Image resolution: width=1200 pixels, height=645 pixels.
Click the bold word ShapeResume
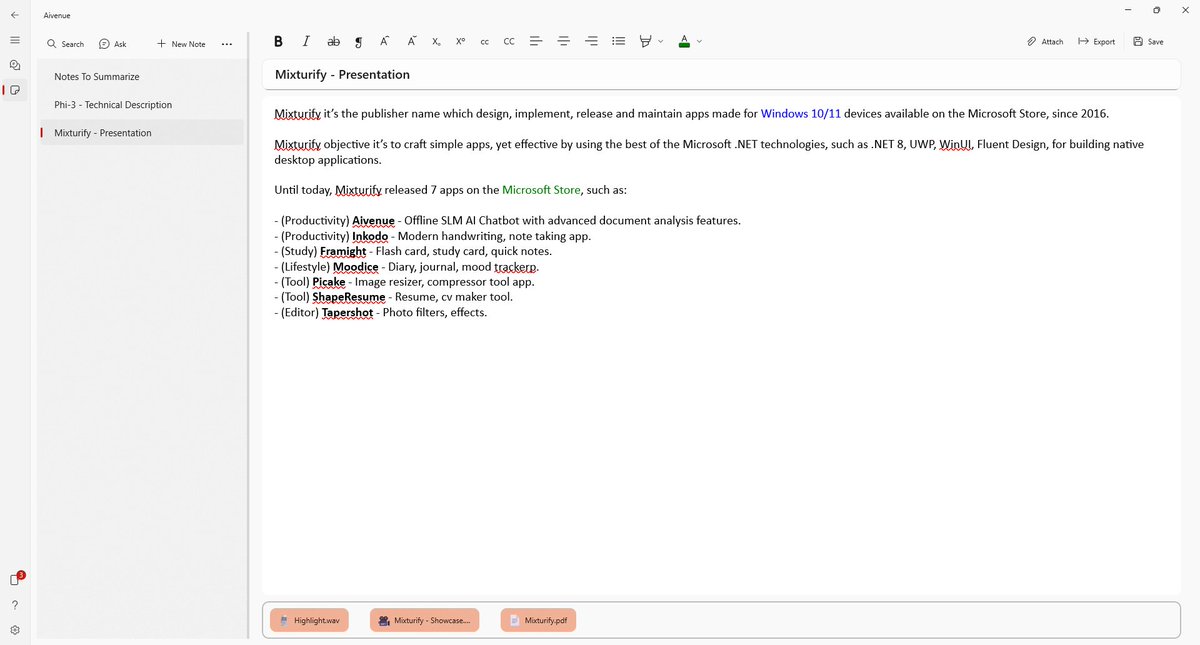(x=348, y=298)
